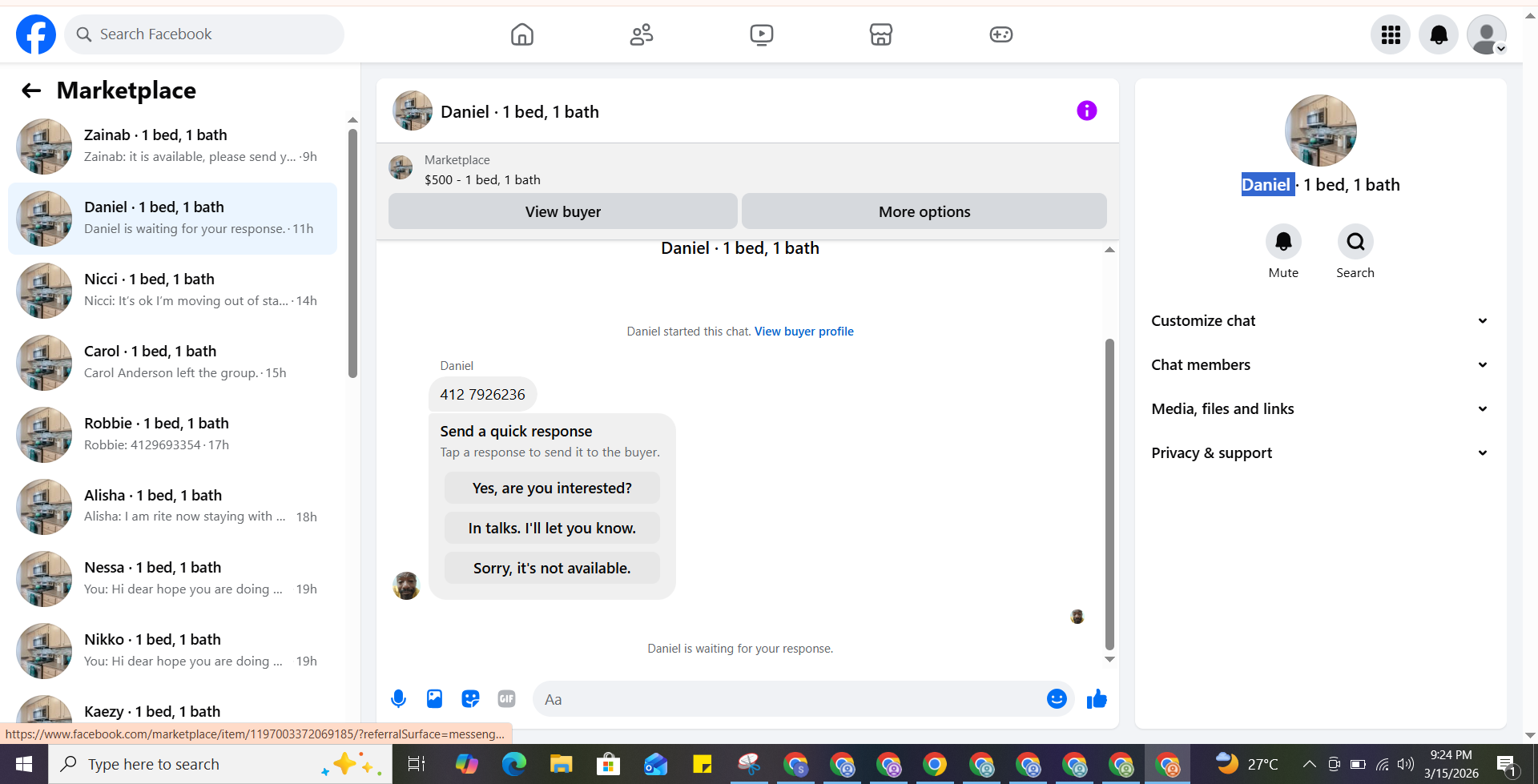The image size is (1538, 784).
Task: Click the message '412 7926236'
Action: point(482,394)
